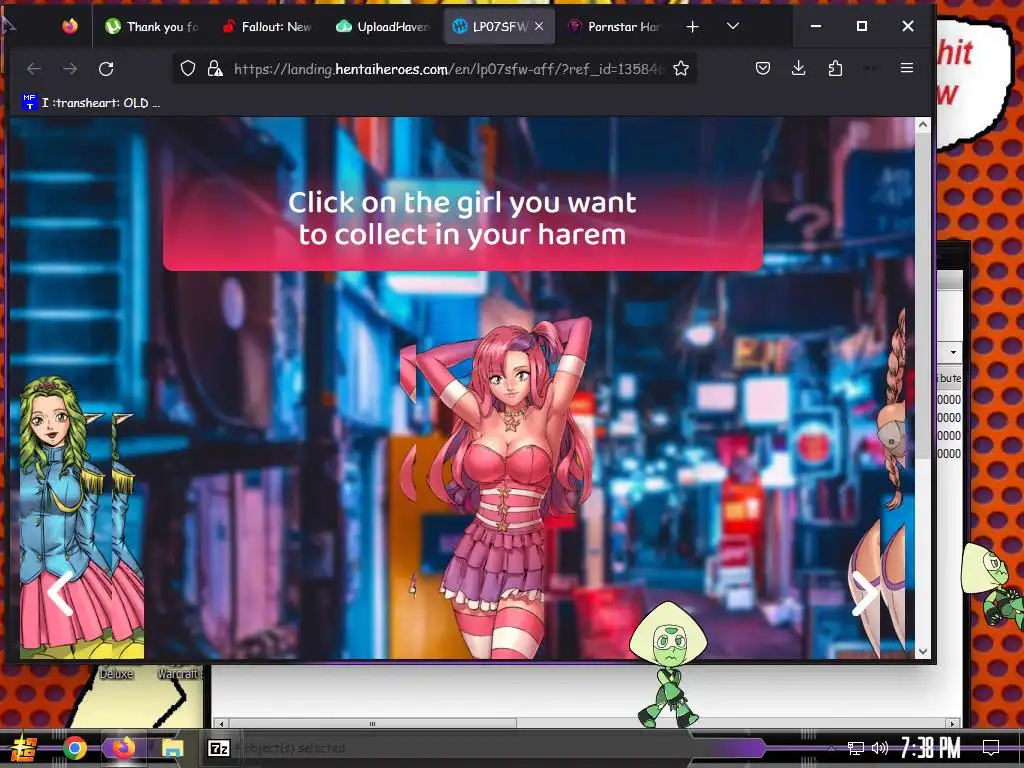Click the 7:38 PM clock
The image size is (1024, 768).
pos(930,748)
